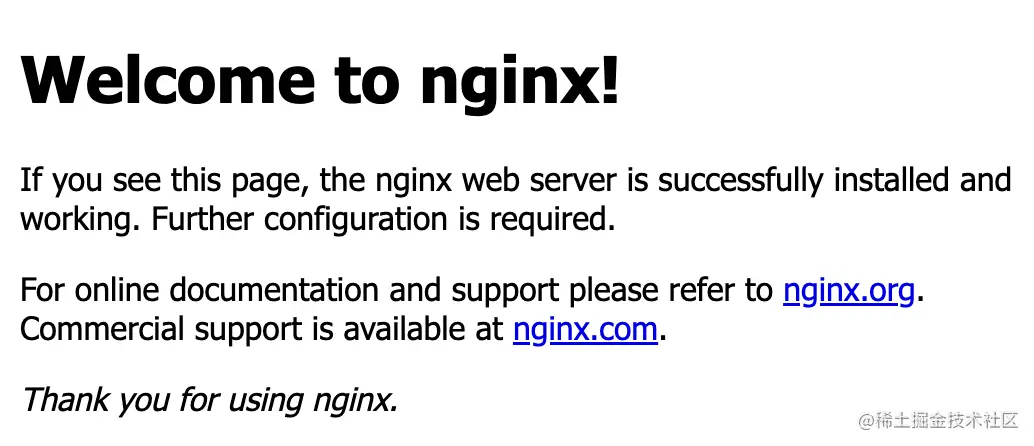This screenshot has height=446, width=1034.
Task: Click the '@稀土掘金技术社区' watermark
Action: (938, 421)
